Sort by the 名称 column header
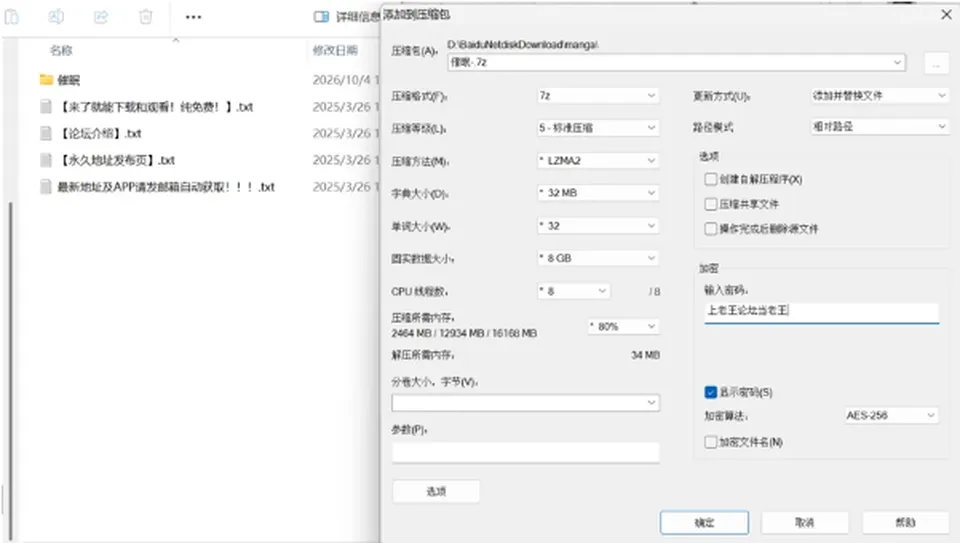Image resolution: width=960 pixels, height=543 pixels. [61, 50]
